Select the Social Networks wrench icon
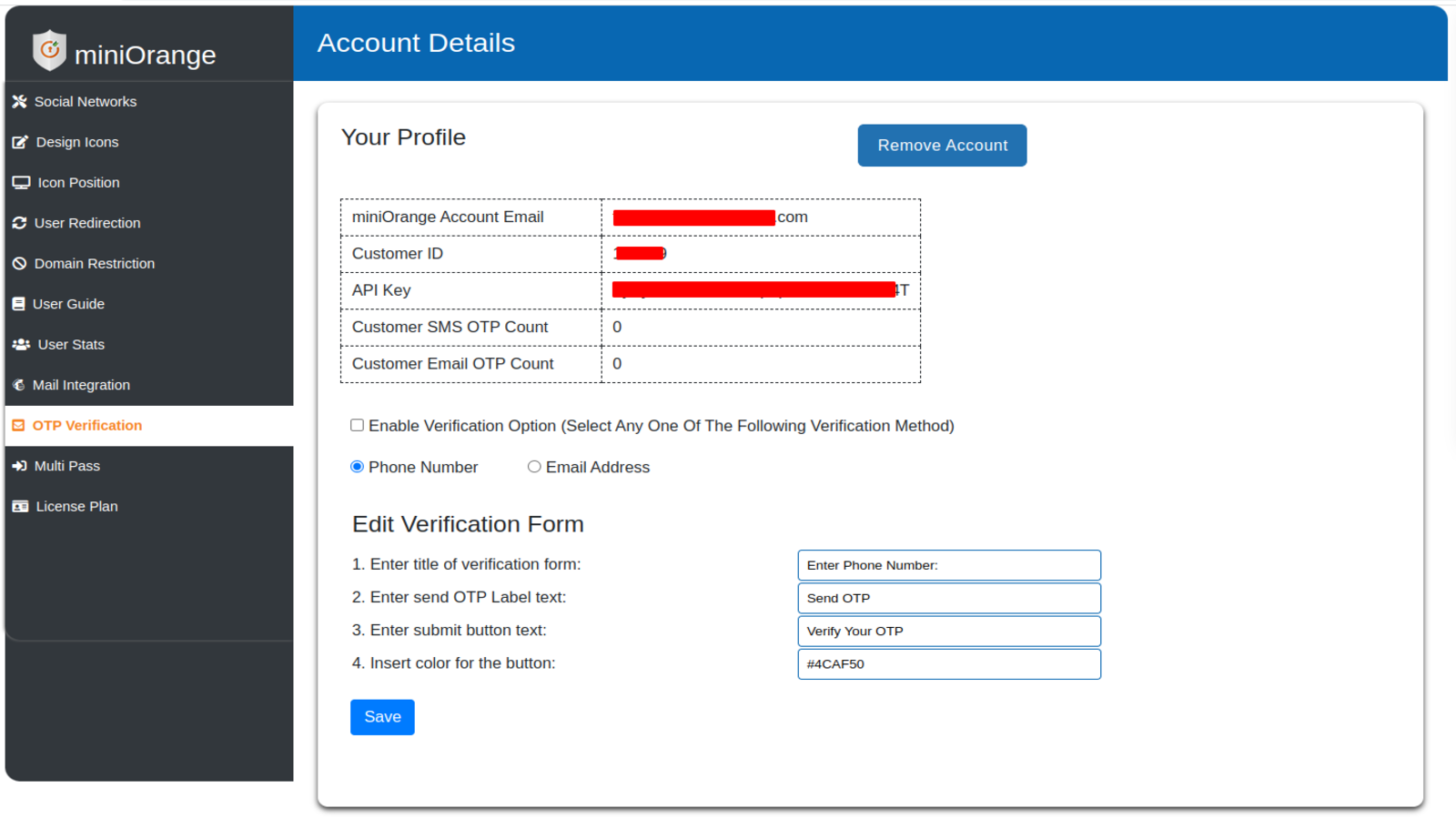Viewport: 1456px width, 819px height. [19, 101]
